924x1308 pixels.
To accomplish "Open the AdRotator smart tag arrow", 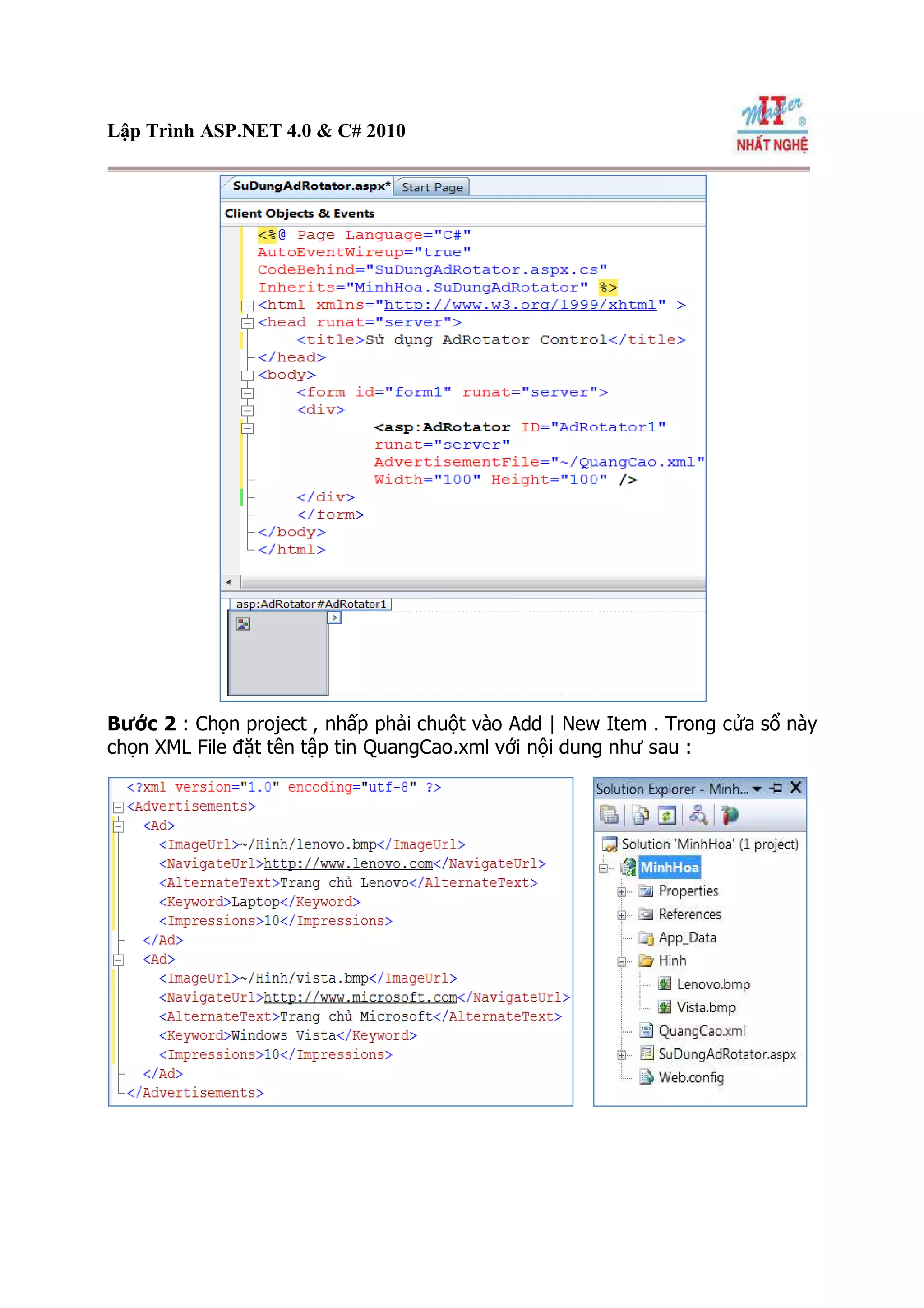I will (x=335, y=617).
